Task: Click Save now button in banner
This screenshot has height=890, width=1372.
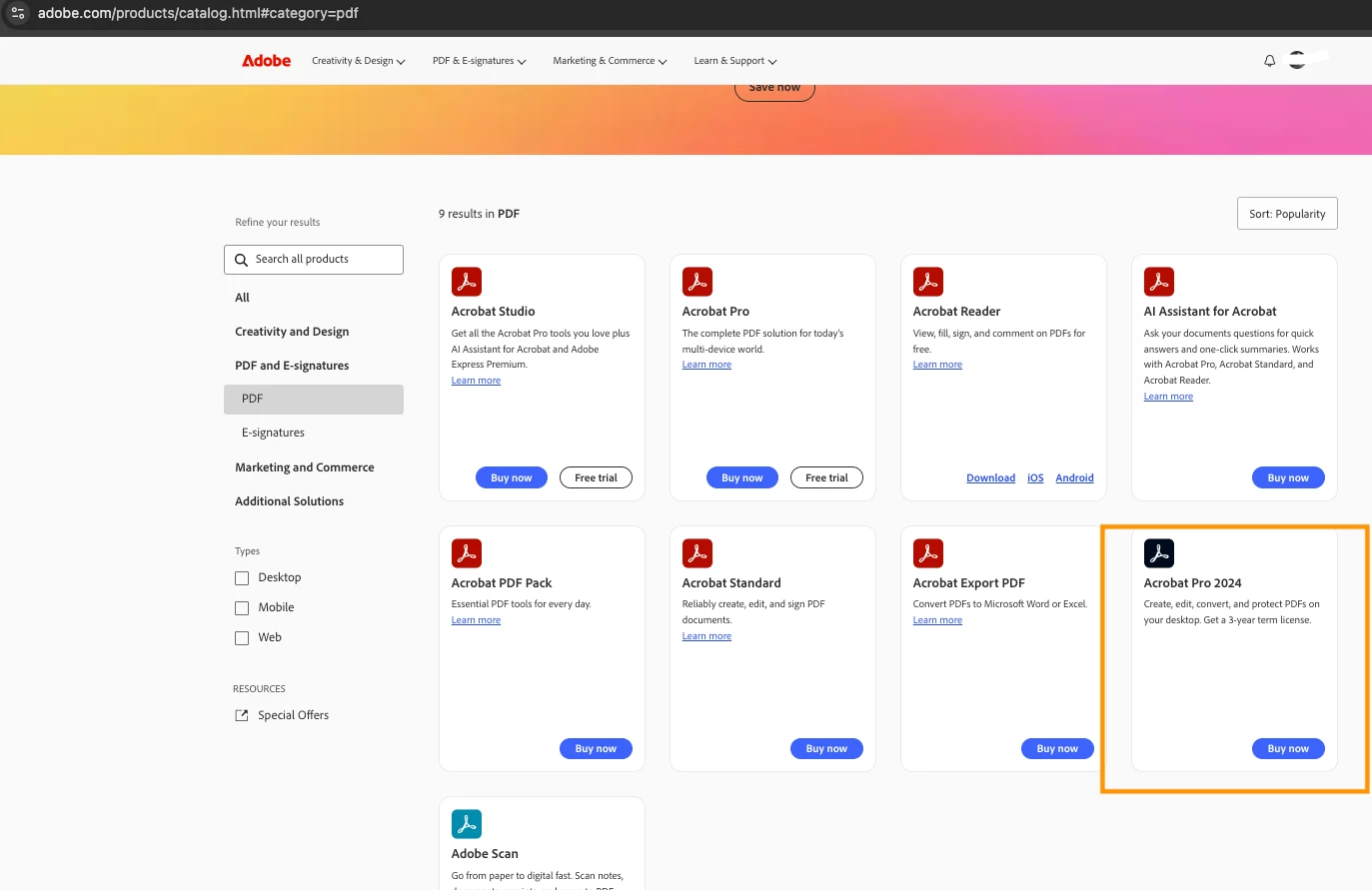Action: (774, 89)
